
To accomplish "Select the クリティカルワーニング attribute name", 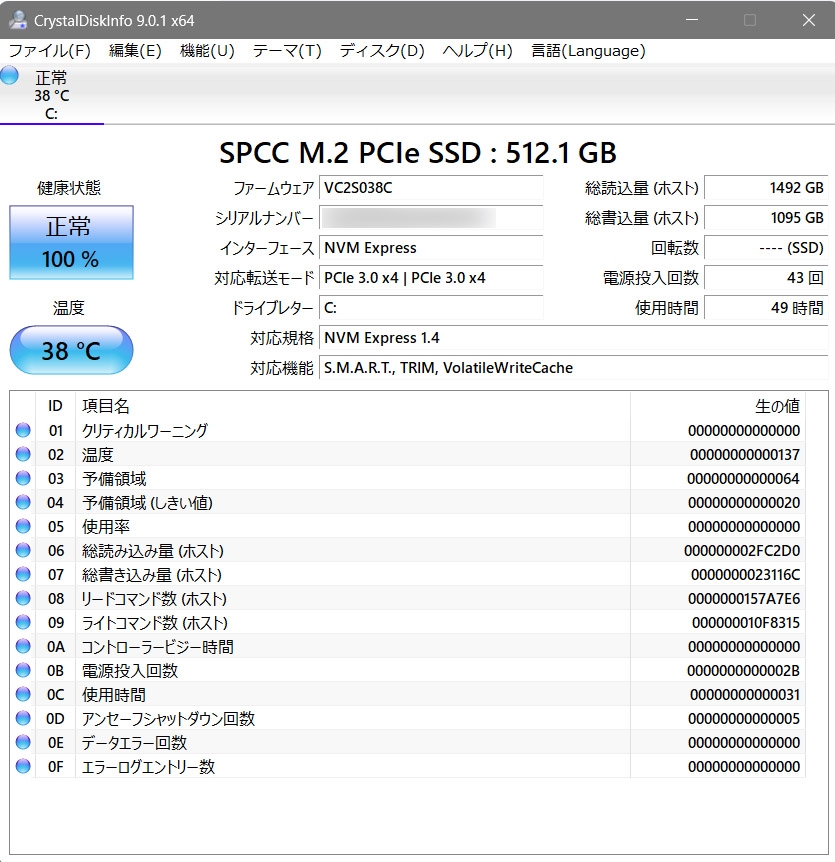I will tap(145, 430).
